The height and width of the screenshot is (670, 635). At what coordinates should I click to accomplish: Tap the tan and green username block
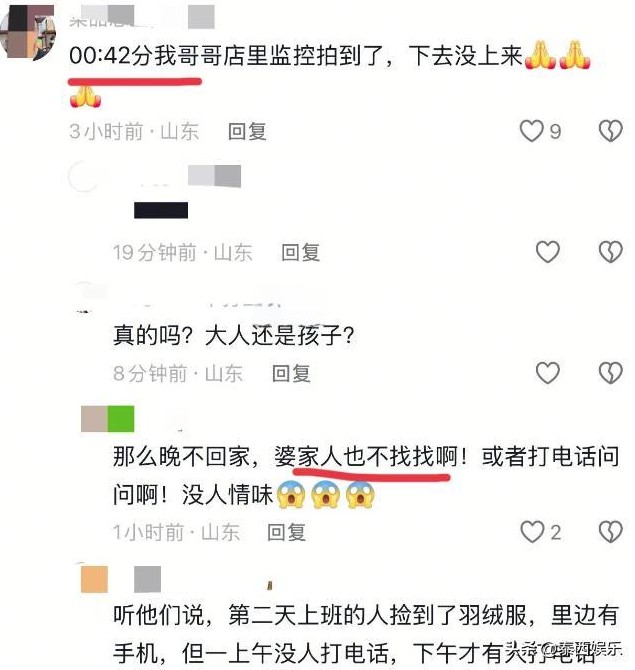coord(107,419)
